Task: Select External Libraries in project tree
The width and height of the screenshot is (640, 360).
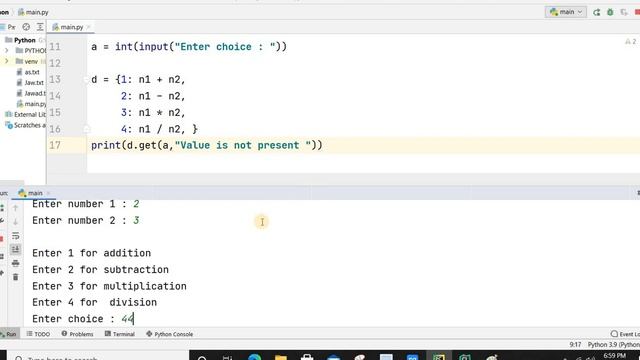Action: click(x=26, y=114)
